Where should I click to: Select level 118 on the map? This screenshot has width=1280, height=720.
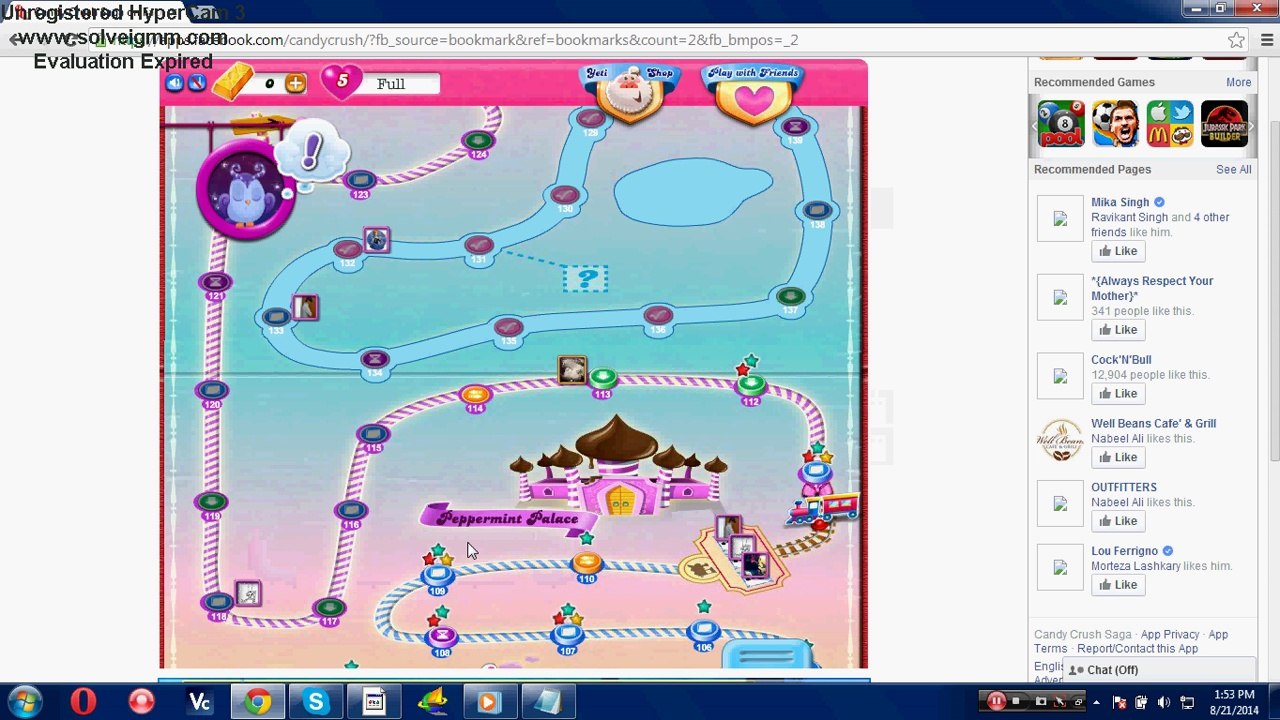coord(218,603)
